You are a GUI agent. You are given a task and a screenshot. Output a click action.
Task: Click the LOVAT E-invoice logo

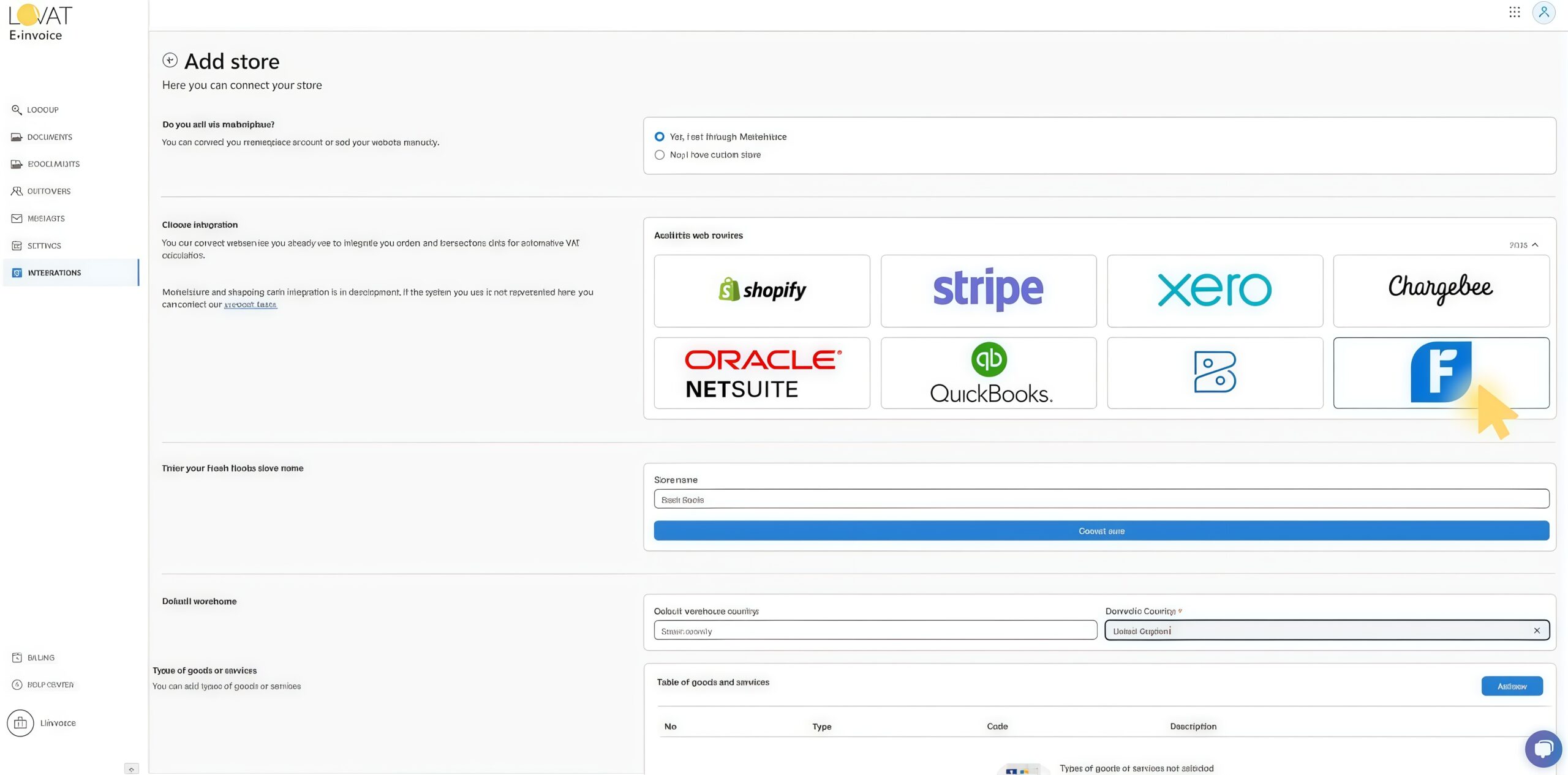40,22
